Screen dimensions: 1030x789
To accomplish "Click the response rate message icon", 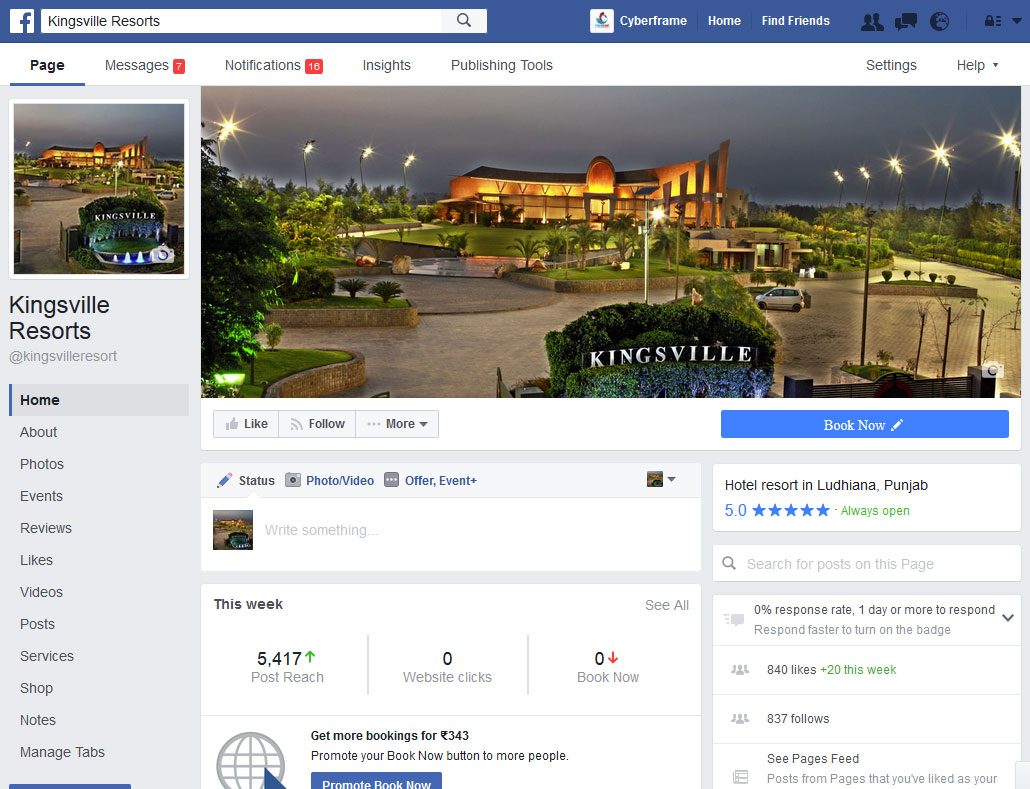I will (x=734, y=620).
